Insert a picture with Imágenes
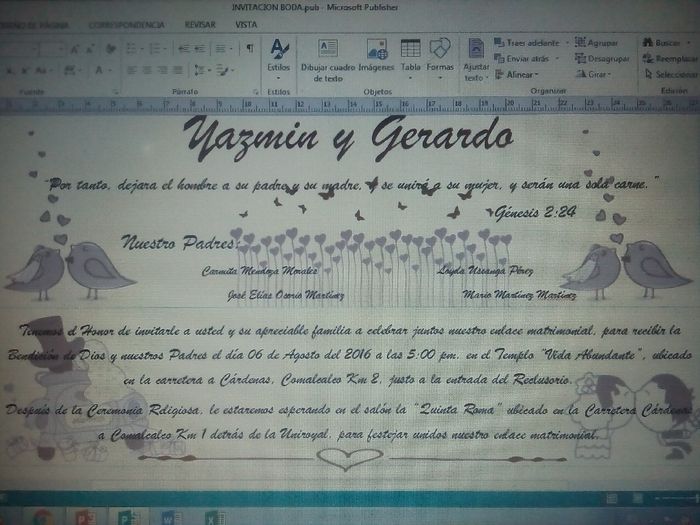The width and height of the screenshot is (700, 525). pyautogui.click(x=376, y=55)
